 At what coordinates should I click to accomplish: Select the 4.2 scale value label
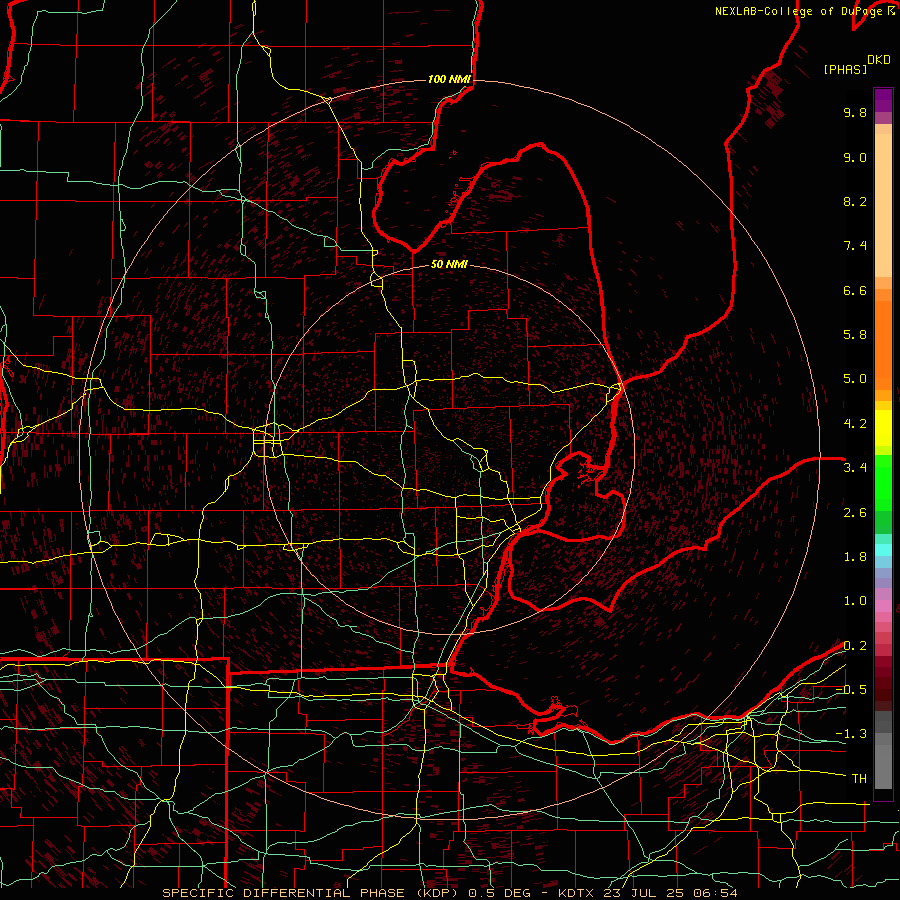tap(855, 424)
